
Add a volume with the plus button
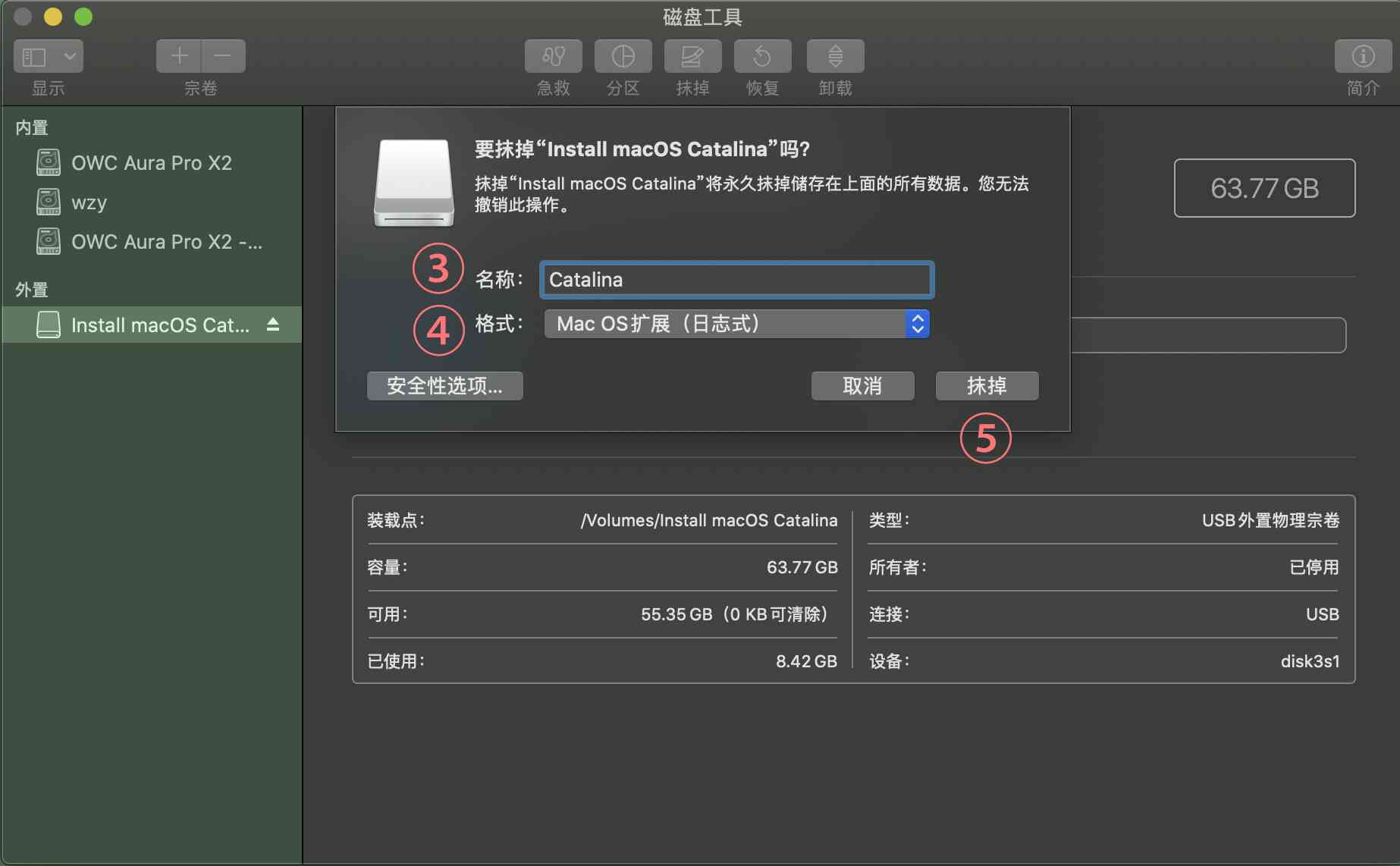point(179,56)
